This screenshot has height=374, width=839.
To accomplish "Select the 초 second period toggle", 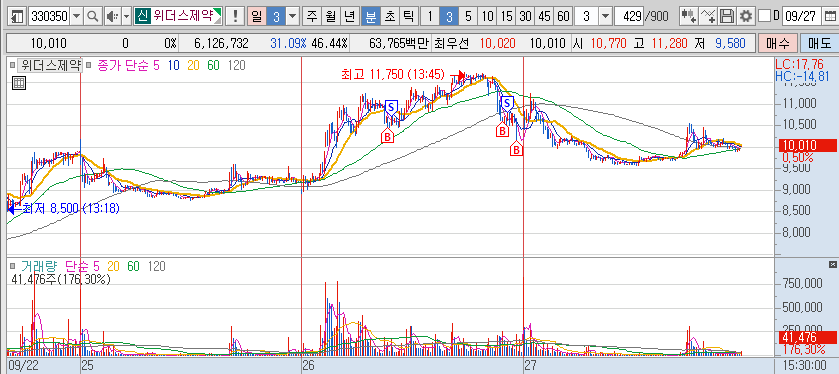I will (389, 17).
